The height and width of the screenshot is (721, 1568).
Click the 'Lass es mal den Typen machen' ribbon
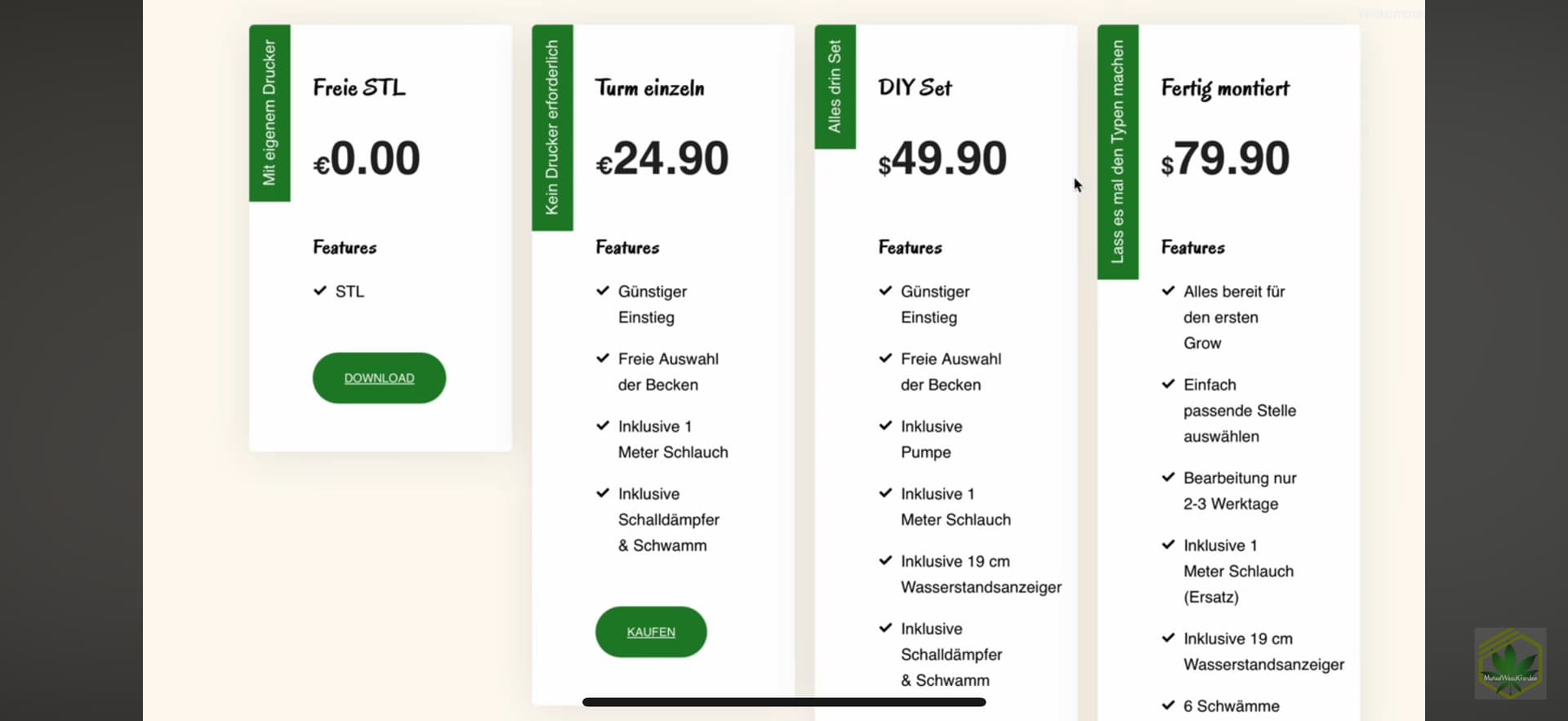coord(1117,152)
